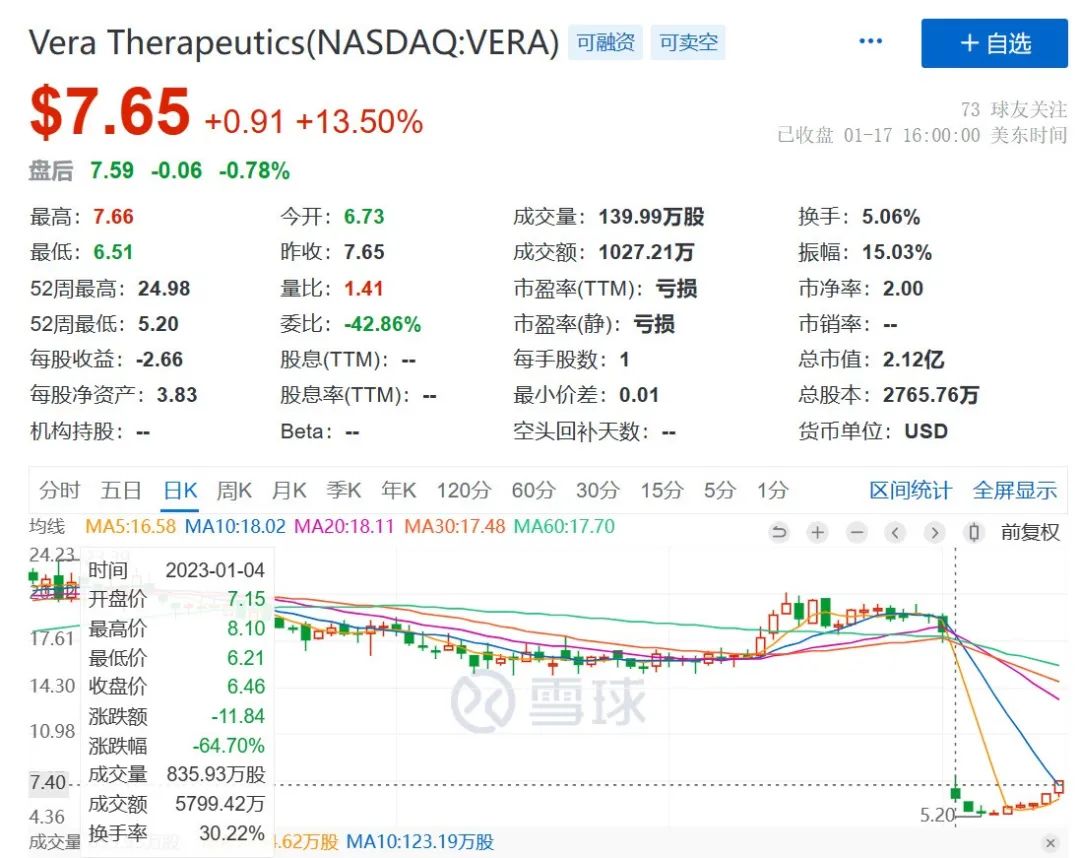The image size is (1080, 858).
Task: Click the MA60:17.70 moving average label
Action: click(564, 527)
